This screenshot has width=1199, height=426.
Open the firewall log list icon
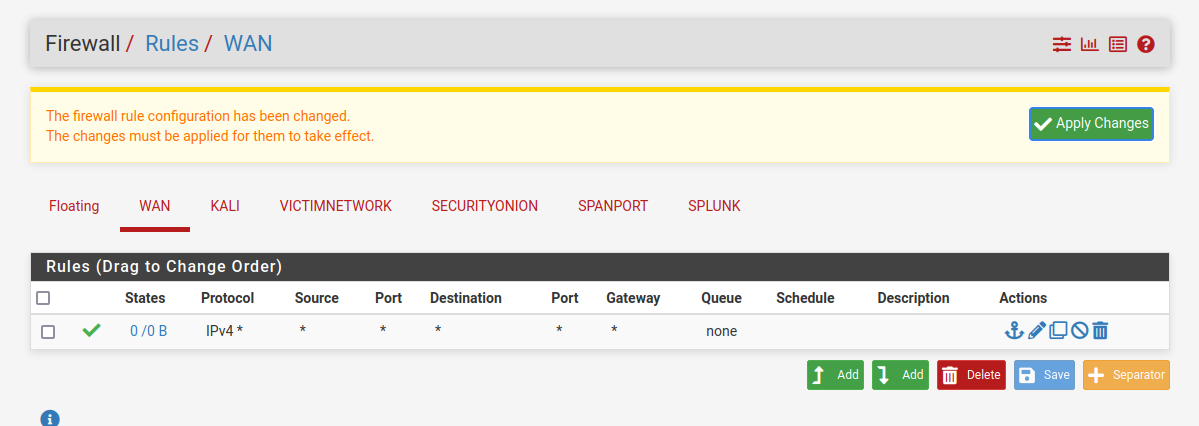(x=1118, y=44)
